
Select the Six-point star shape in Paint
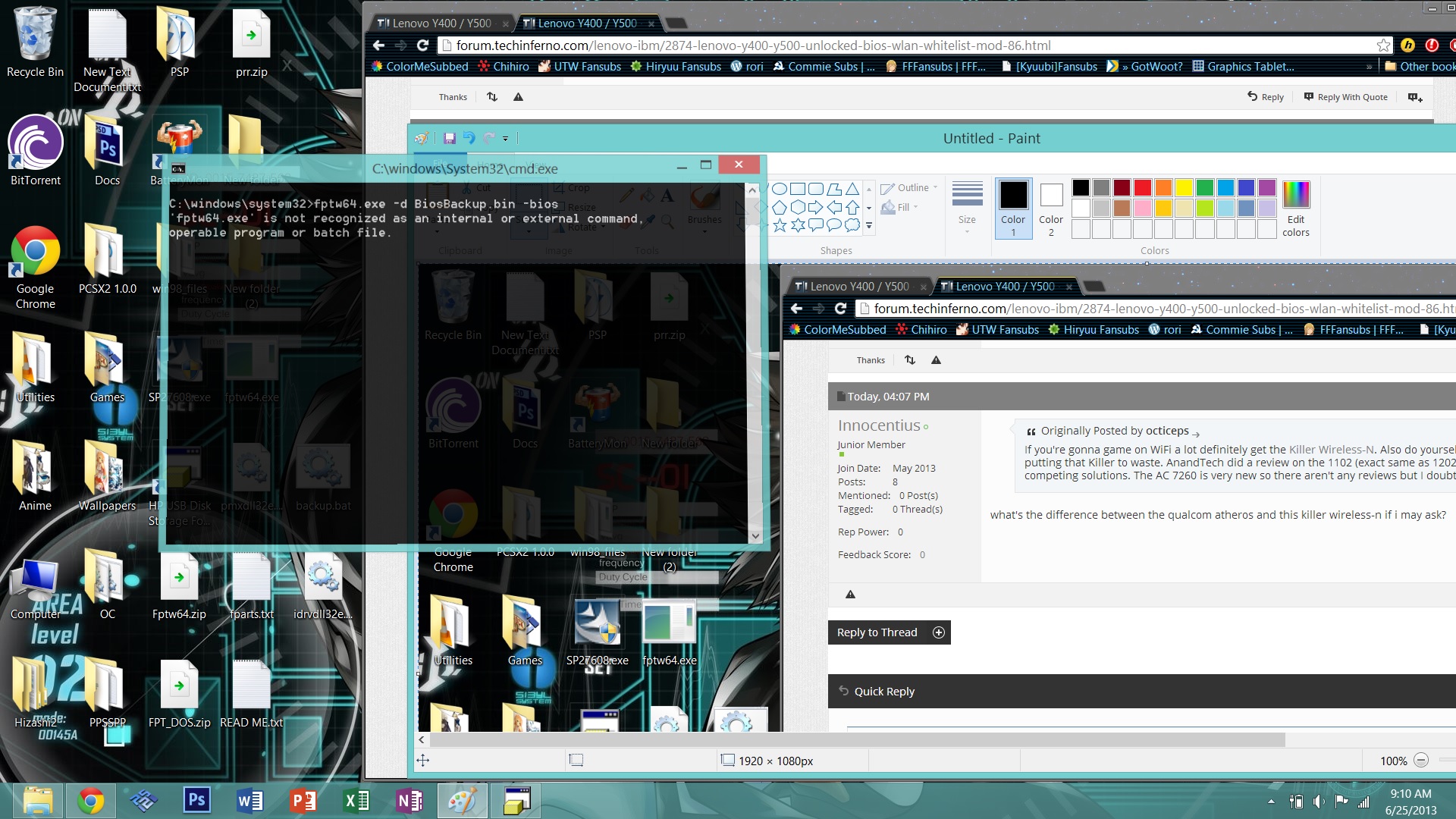[x=798, y=225]
